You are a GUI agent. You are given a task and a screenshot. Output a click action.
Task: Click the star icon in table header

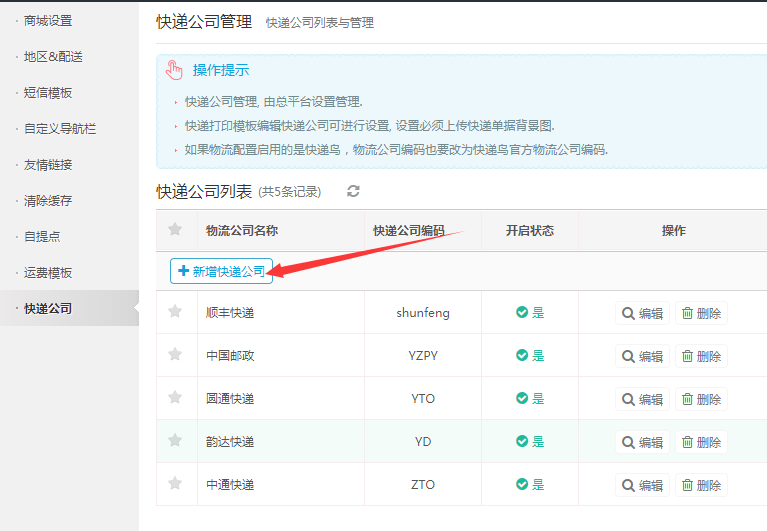tap(175, 230)
